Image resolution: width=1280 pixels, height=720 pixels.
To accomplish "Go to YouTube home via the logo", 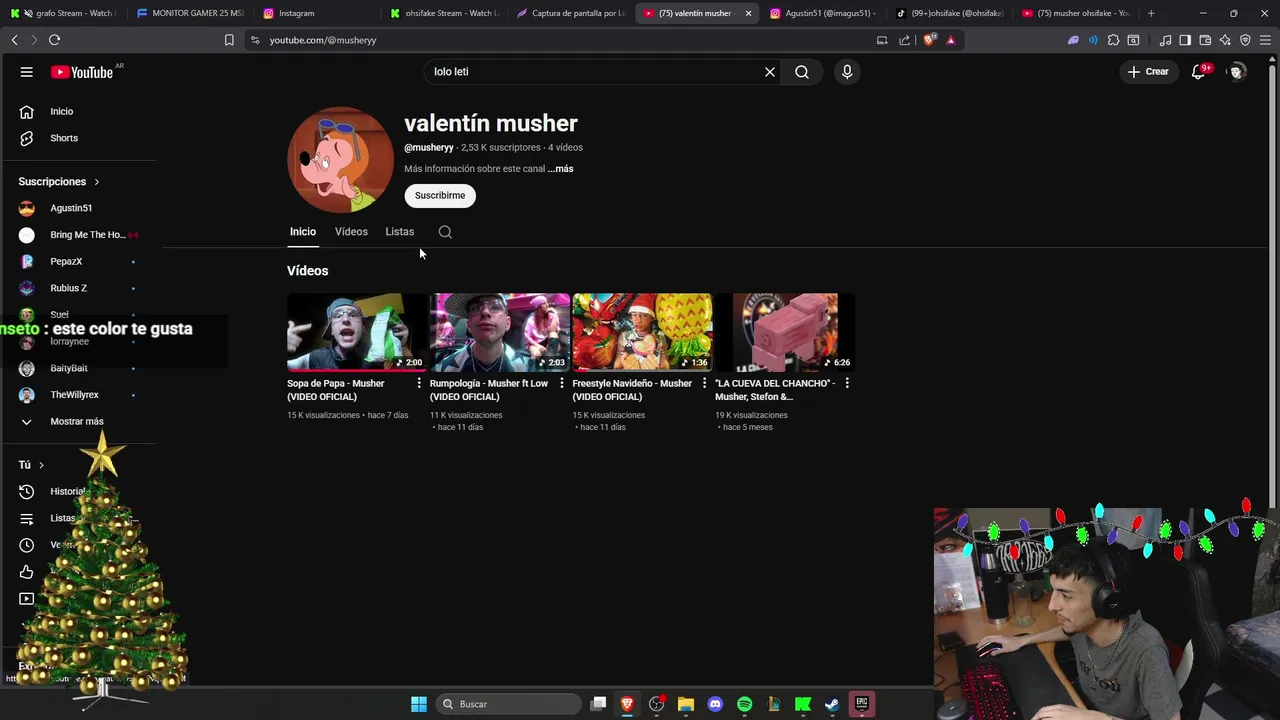I will point(82,72).
